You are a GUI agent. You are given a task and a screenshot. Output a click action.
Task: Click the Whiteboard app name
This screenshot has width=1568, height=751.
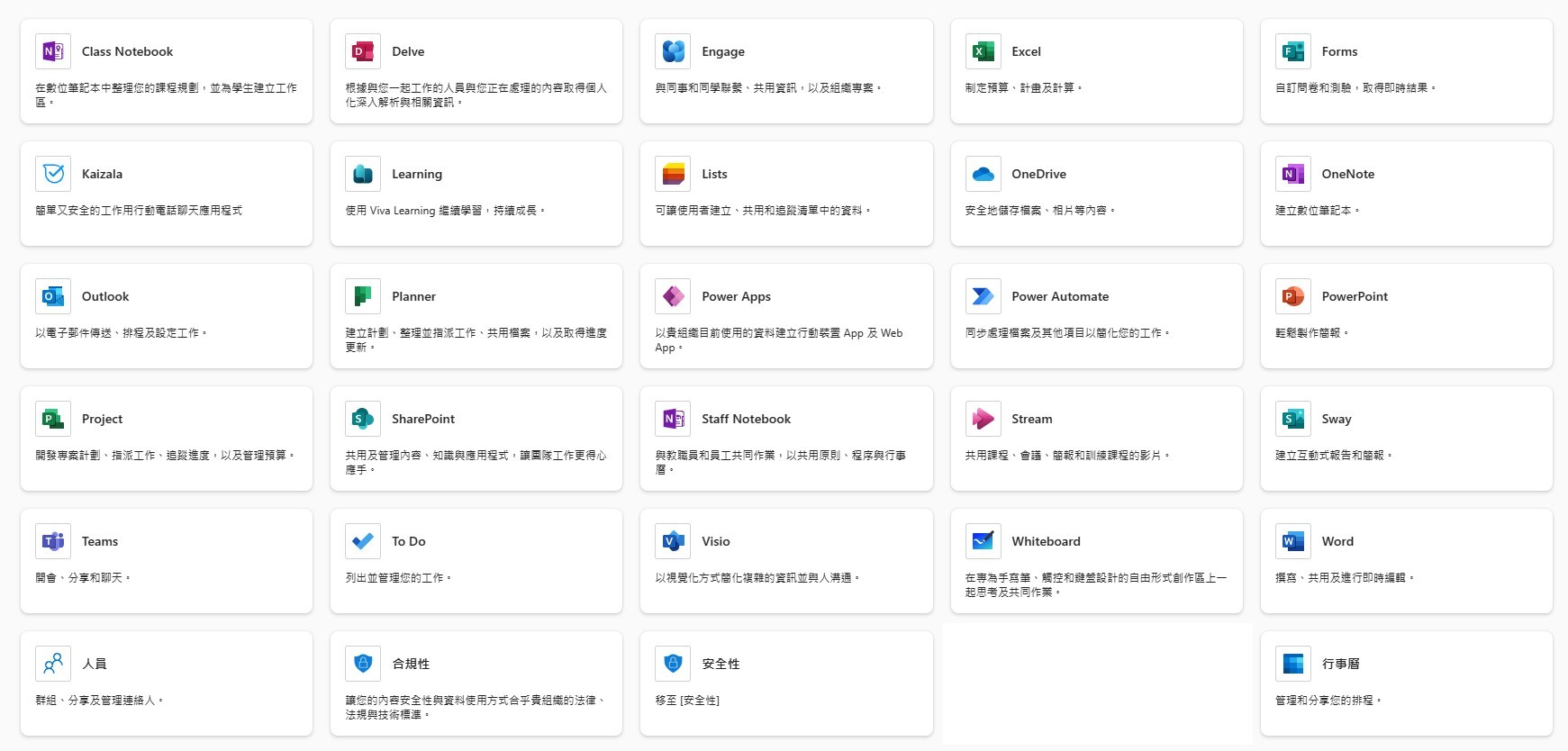[x=1046, y=541]
